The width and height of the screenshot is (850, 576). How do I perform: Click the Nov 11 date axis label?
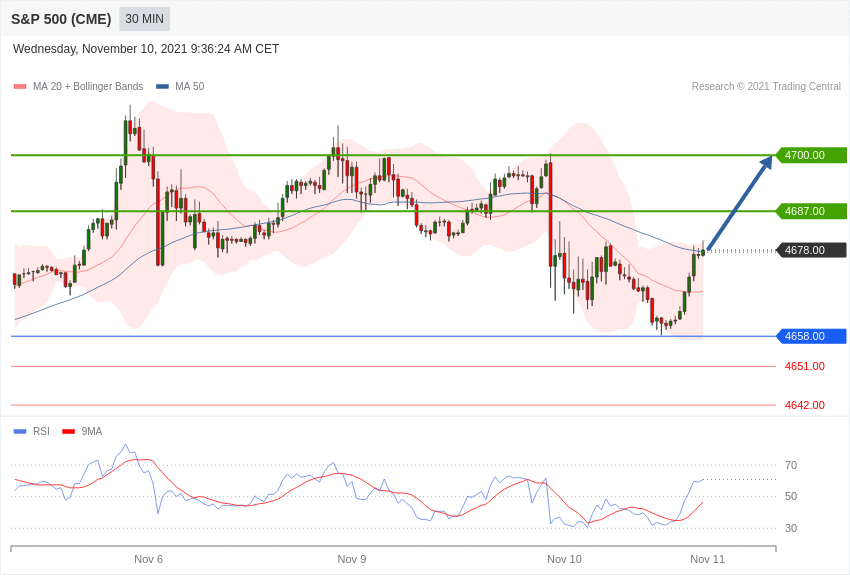707,559
